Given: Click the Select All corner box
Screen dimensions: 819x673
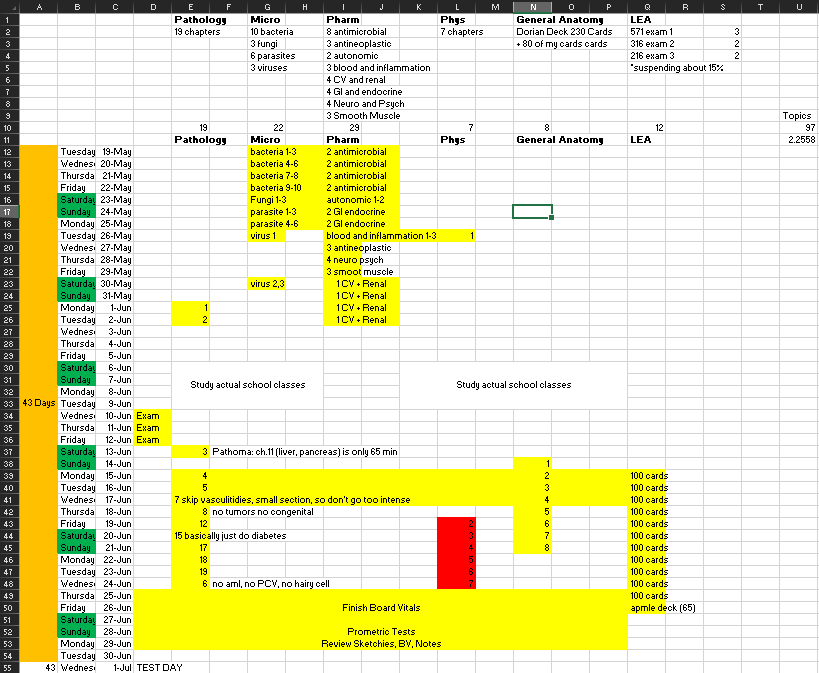Looking at the screenshot, I should tap(9, 6).
